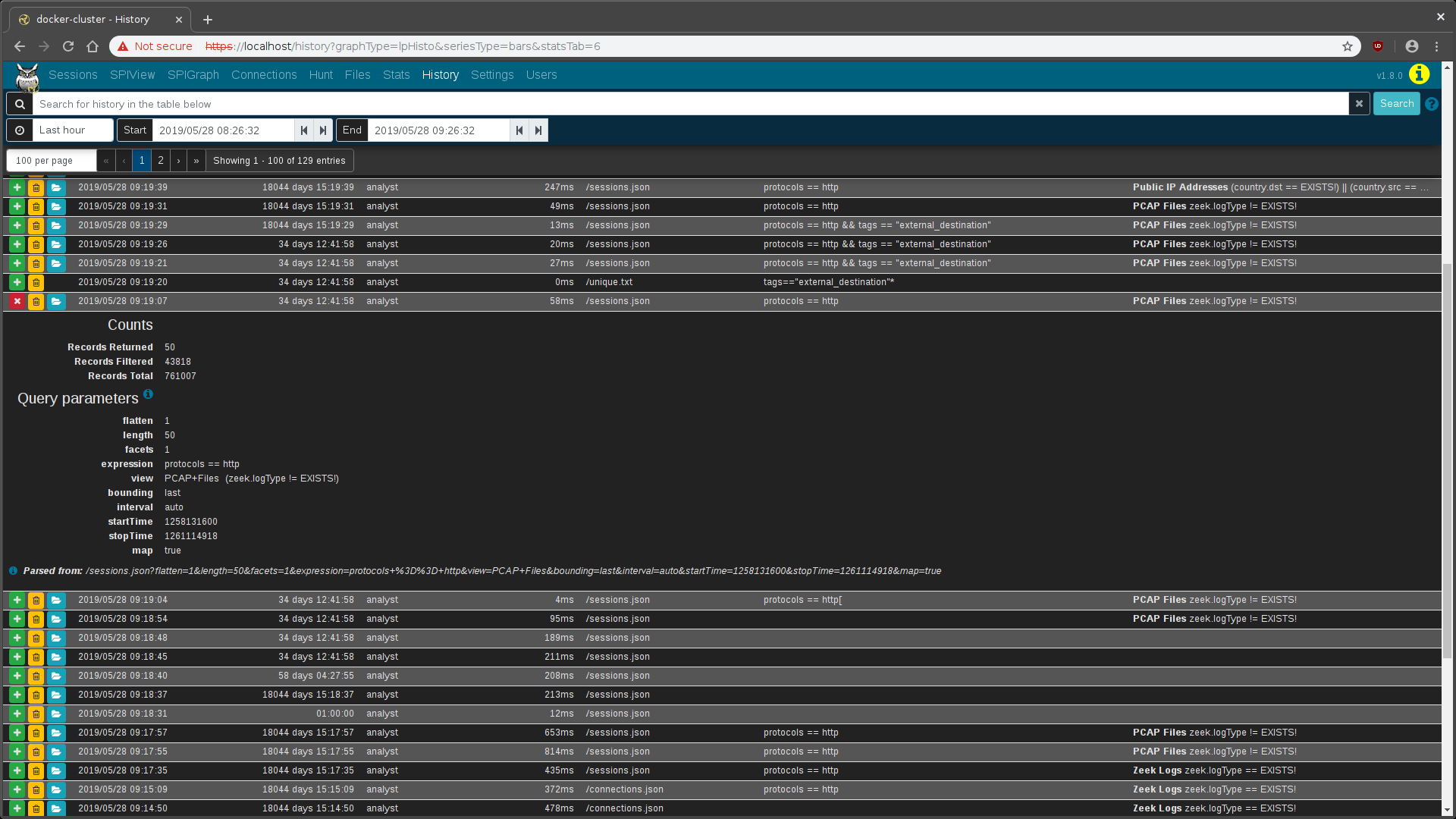Jump End time to next boundary
The image size is (1456, 819).
(538, 130)
